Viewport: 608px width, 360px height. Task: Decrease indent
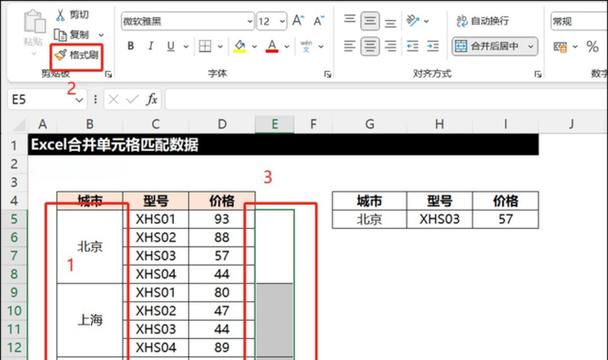click(413, 46)
